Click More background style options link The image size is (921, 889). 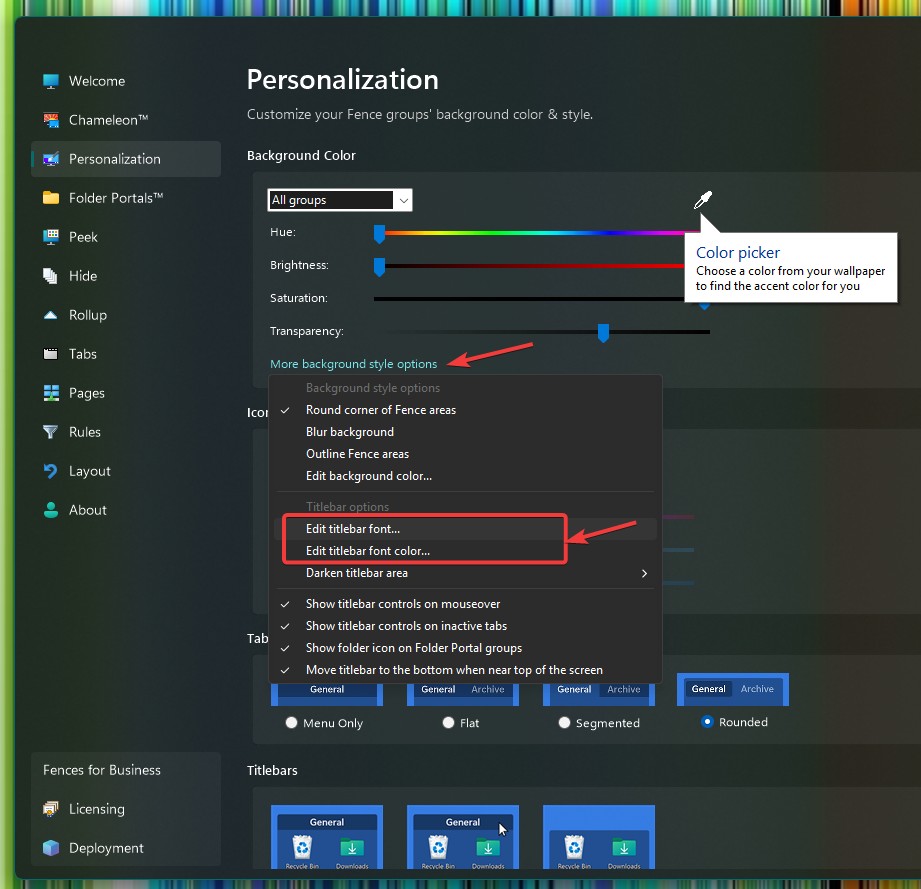pyautogui.click(x=353, y=364)
